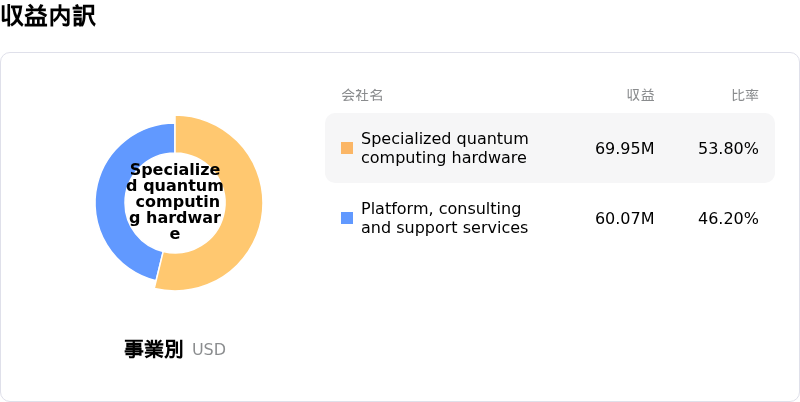Click the blue legend square for platform services
The width and height of the screenshot is (800, 402).
tap(347, 218)
